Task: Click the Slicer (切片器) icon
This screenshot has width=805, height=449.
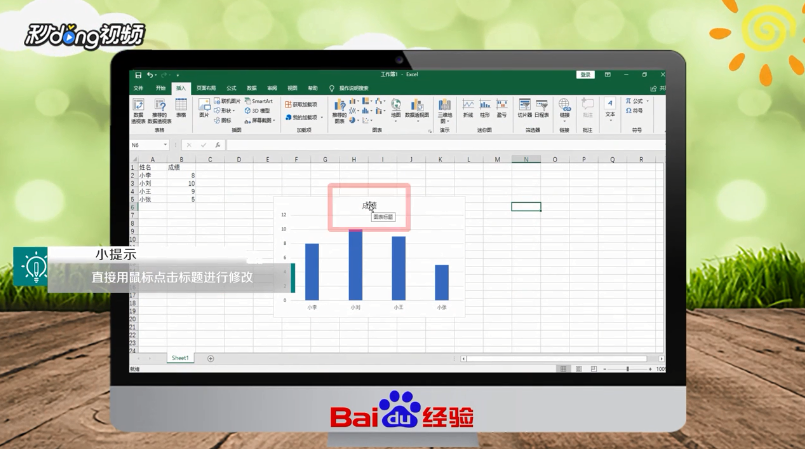Action: [525, 108]
